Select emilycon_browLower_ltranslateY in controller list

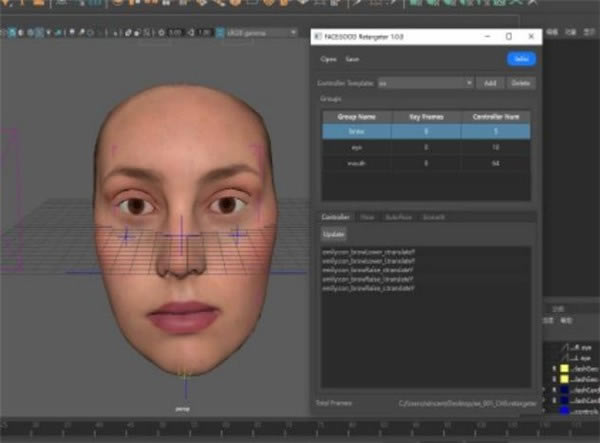point(368,261)
